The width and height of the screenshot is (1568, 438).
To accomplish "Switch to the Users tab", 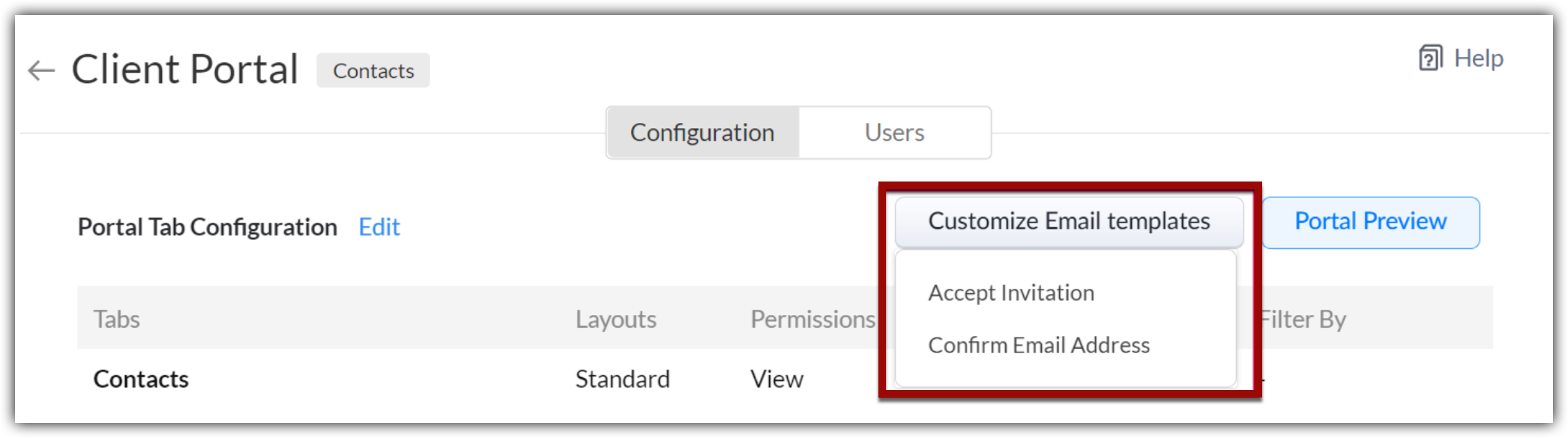I will click(894, 133).
